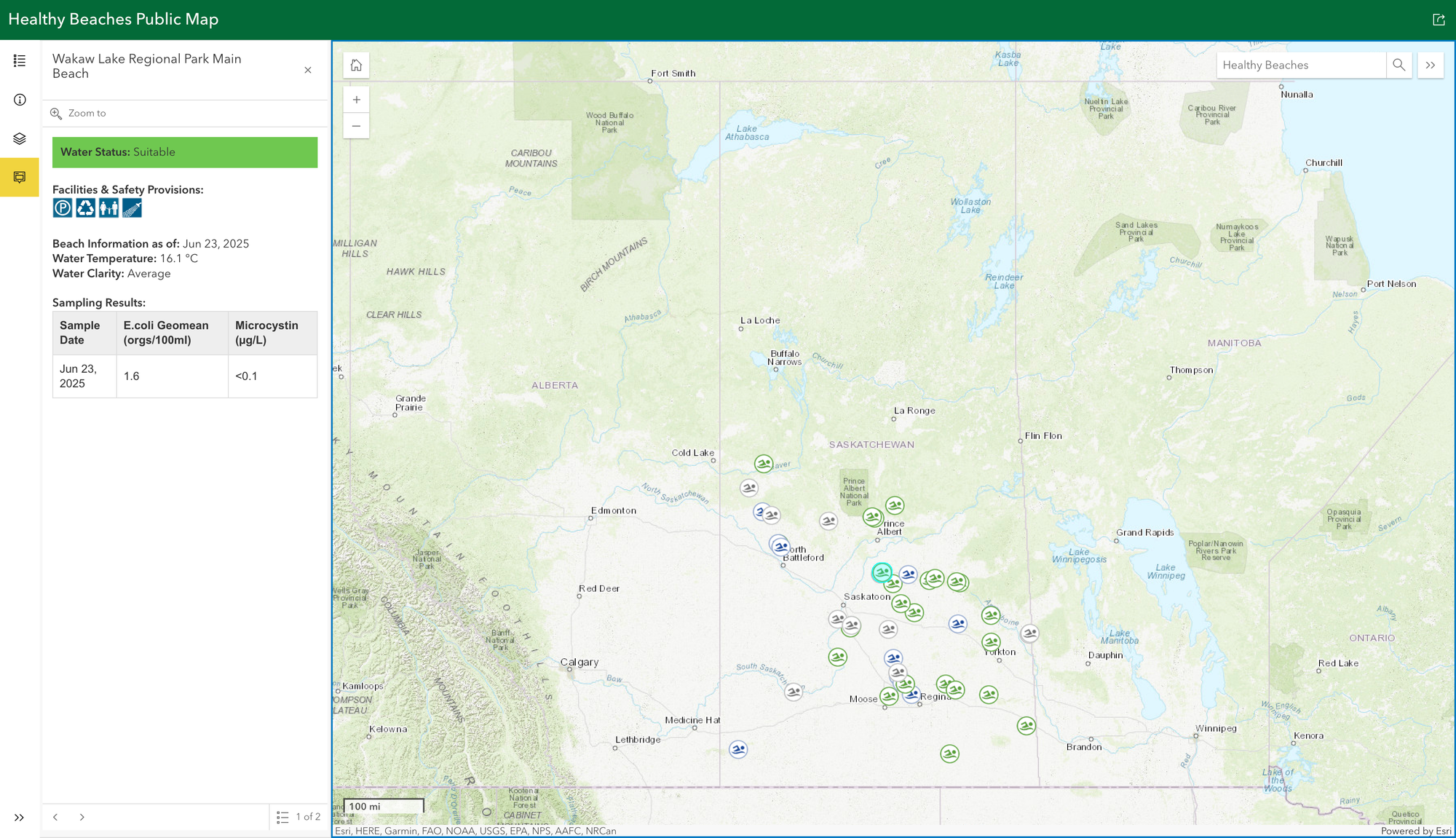
Task: Click the Water Temperature 16.1 °C text
Action: pos(125,258)
